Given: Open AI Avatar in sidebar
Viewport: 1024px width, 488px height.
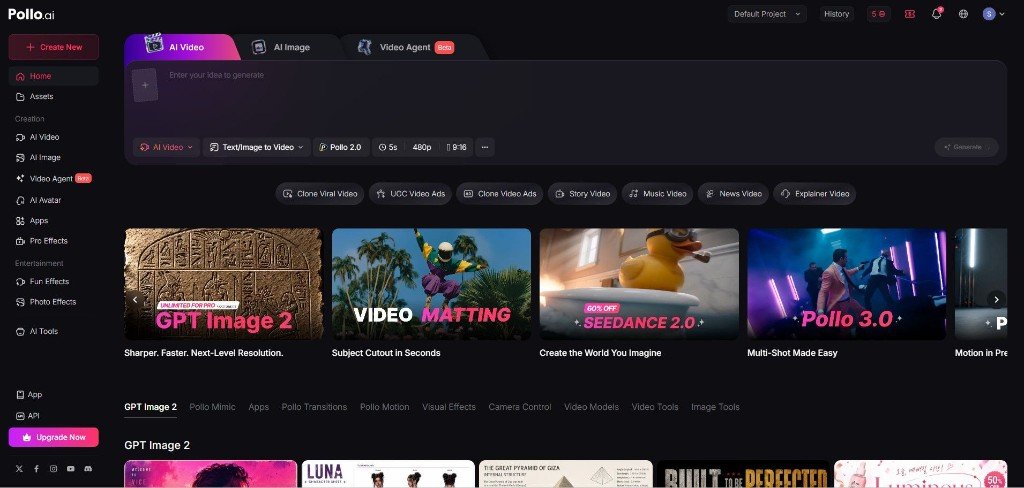Looking at the screenshot, I should point(54,200).
